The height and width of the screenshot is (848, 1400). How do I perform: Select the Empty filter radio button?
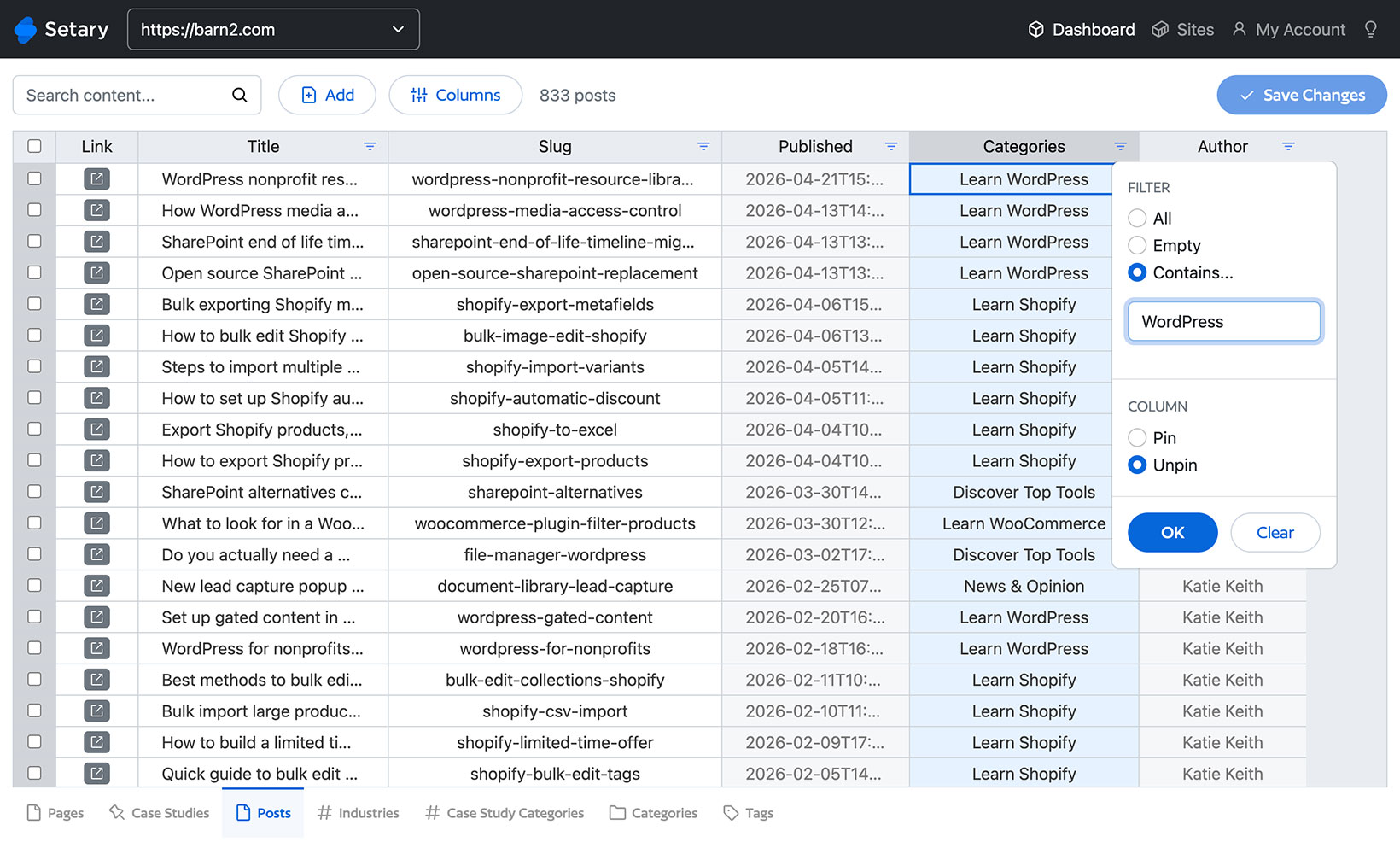[1137, 245]
